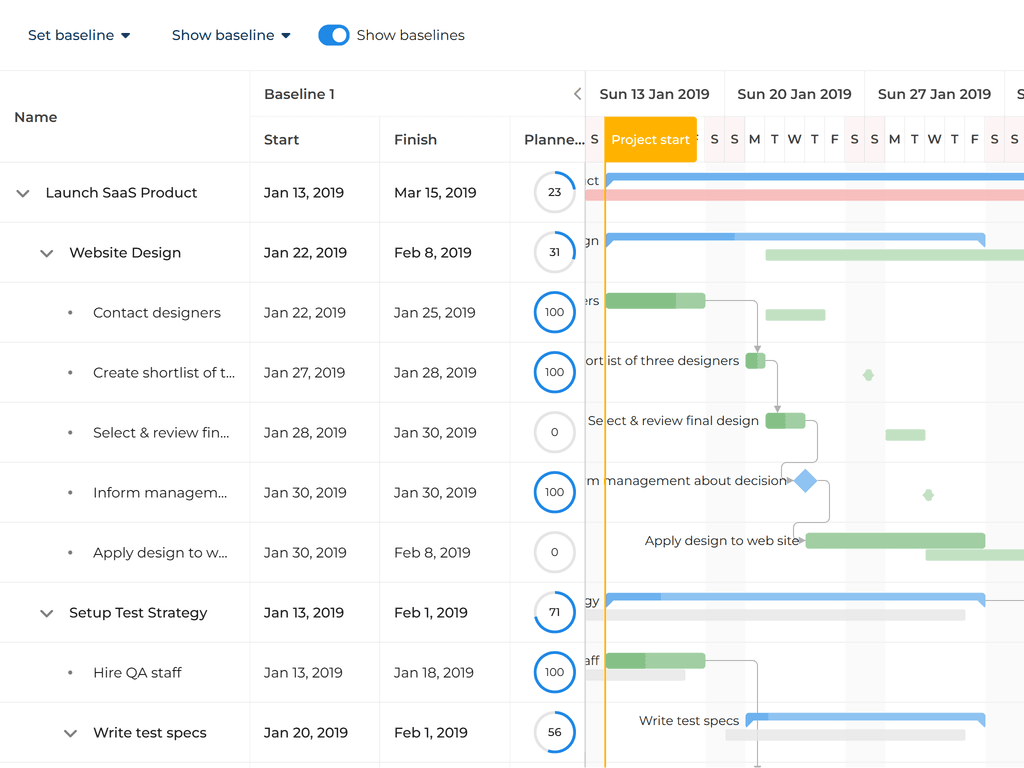Click the 71% progress circle for Setup Test Strategy
The image size is (1024, 768).
coord(554,612)
